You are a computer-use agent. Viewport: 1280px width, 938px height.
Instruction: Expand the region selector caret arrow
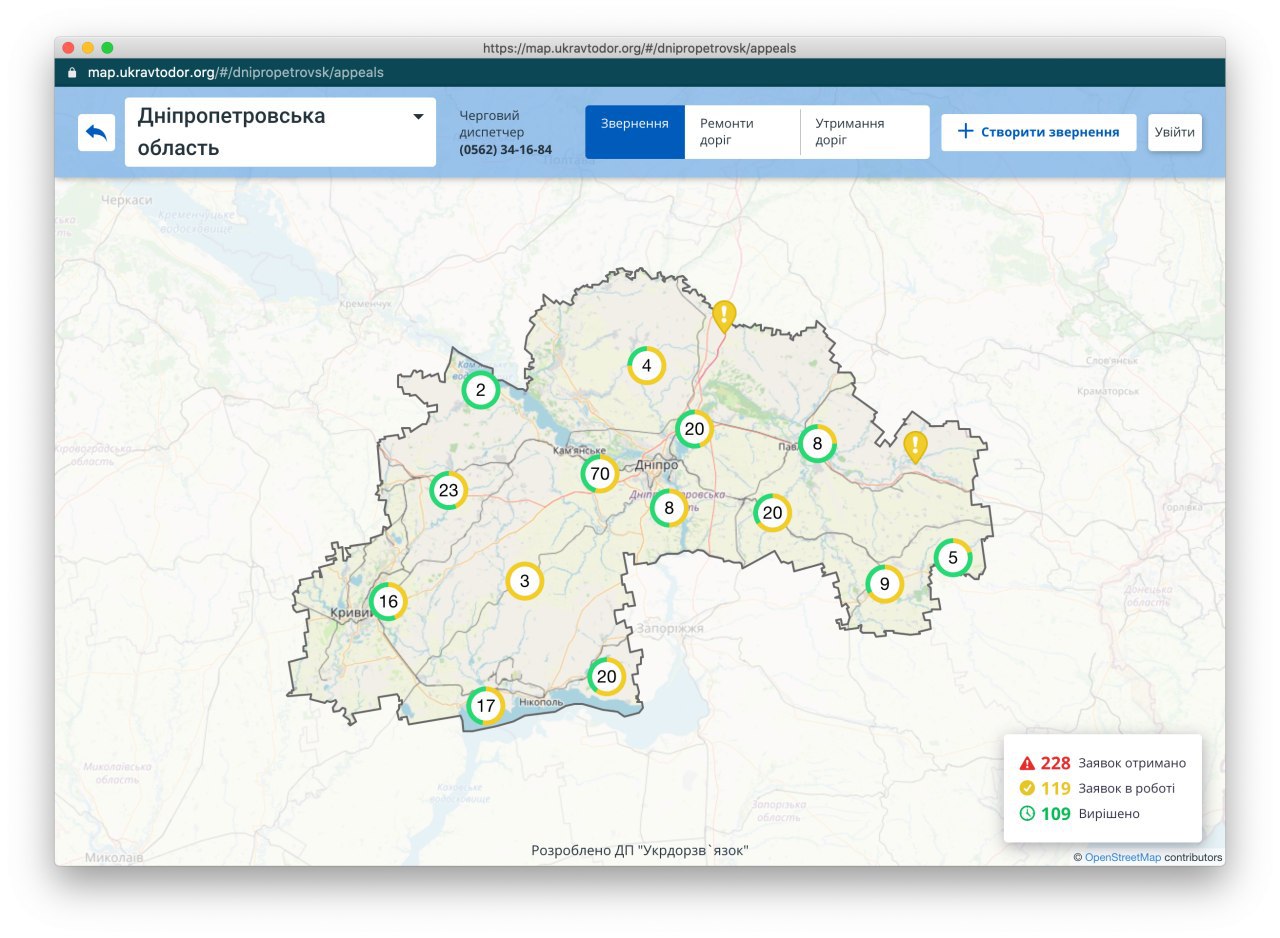[x=418, y=116]
